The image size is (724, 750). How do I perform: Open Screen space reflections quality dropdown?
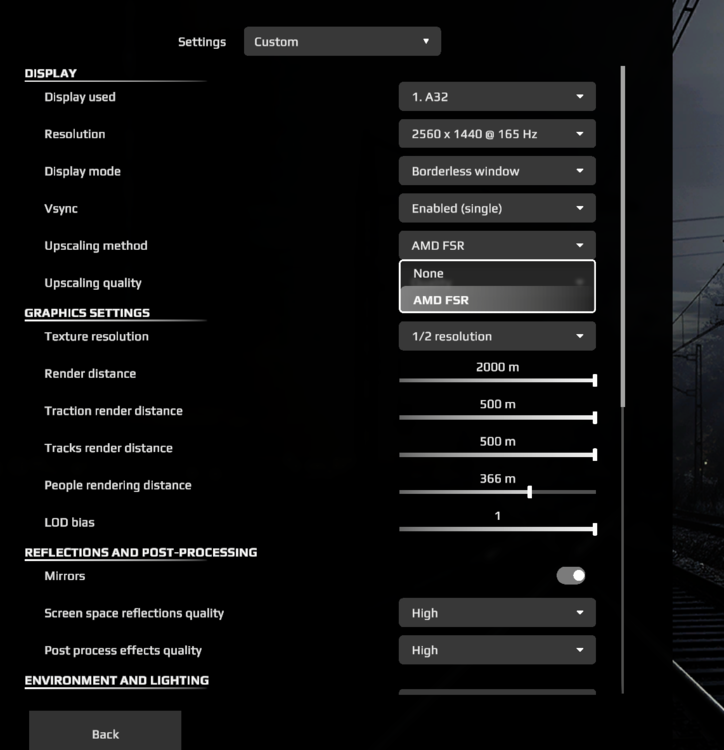point(496,613)
